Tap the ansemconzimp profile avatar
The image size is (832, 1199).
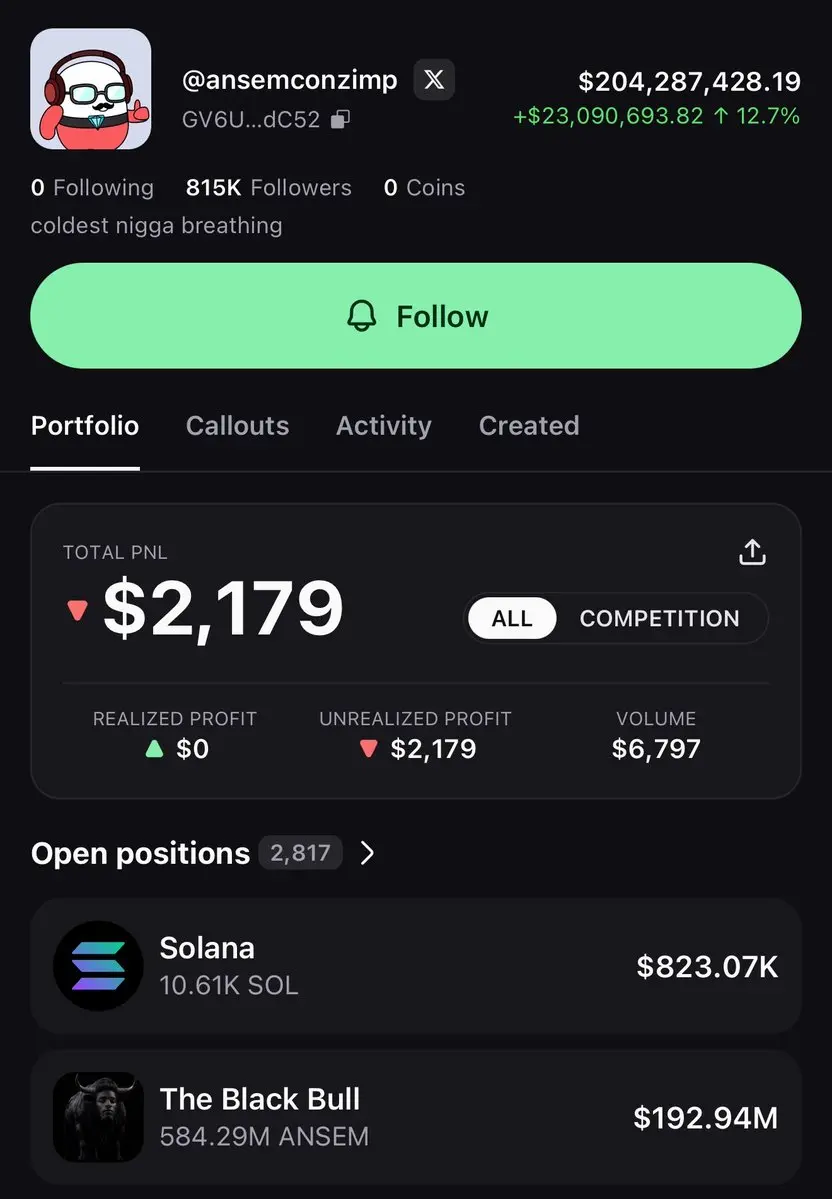coord(91,89)
